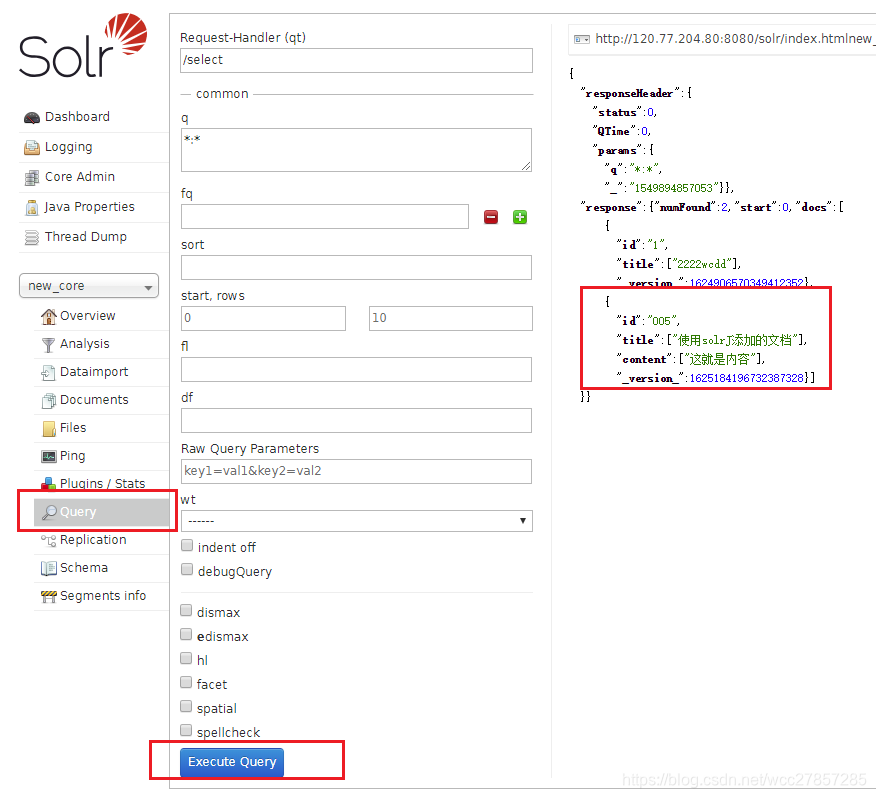Open the Analysis section

coord(85,344)
